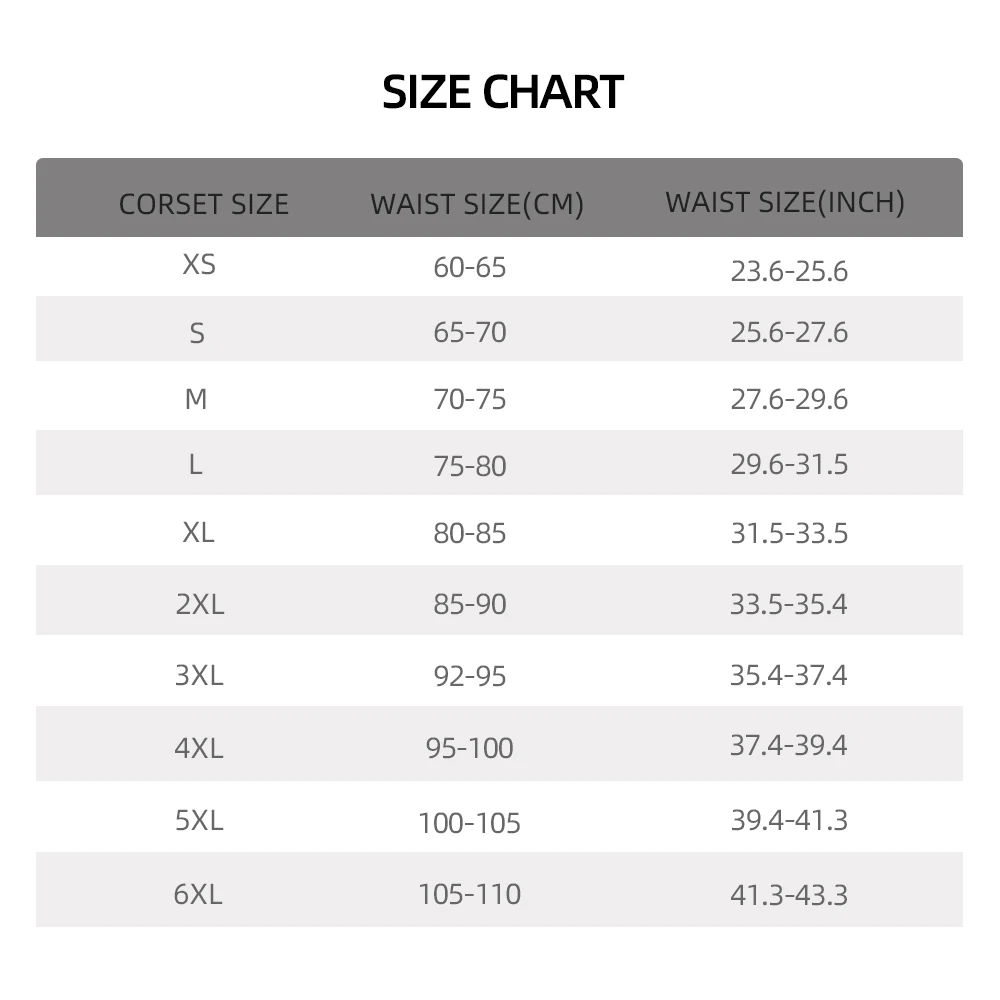Click the 33.5-35.4 inch waist value
1000x1000 pixels.
pyautogui.click(x=789, y=604)
